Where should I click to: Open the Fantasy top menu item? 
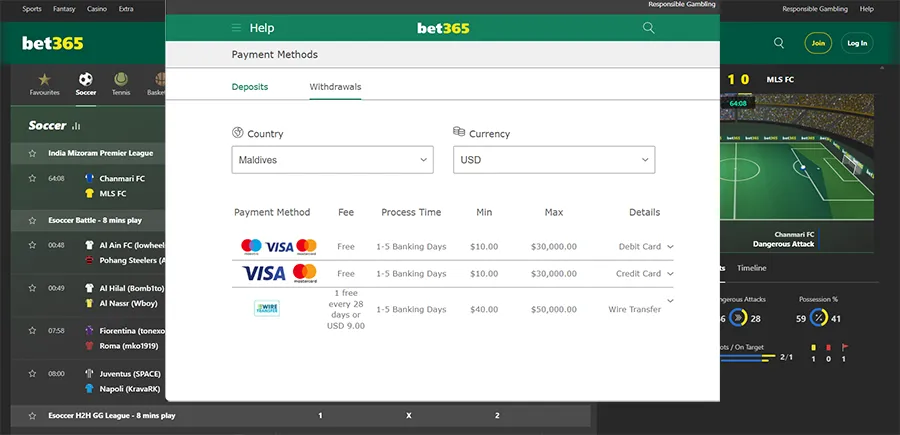pyautogui.click(x=64, y=9)
